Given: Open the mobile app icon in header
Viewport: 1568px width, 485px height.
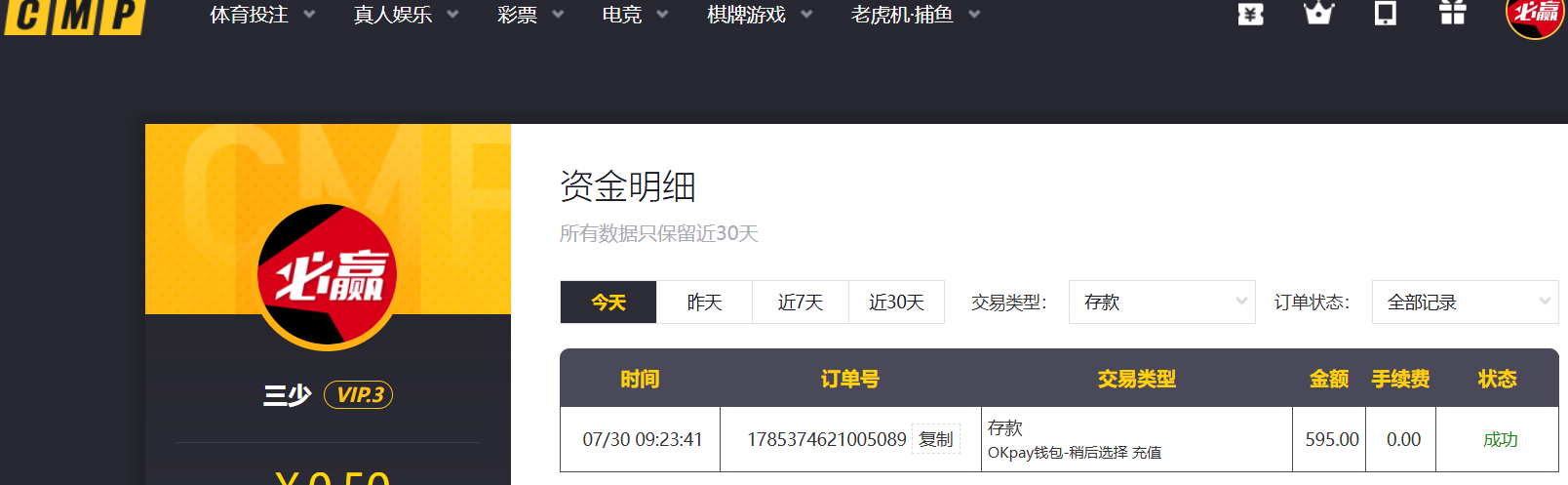Looking at the screenshot, I should tap(1385, 13).
